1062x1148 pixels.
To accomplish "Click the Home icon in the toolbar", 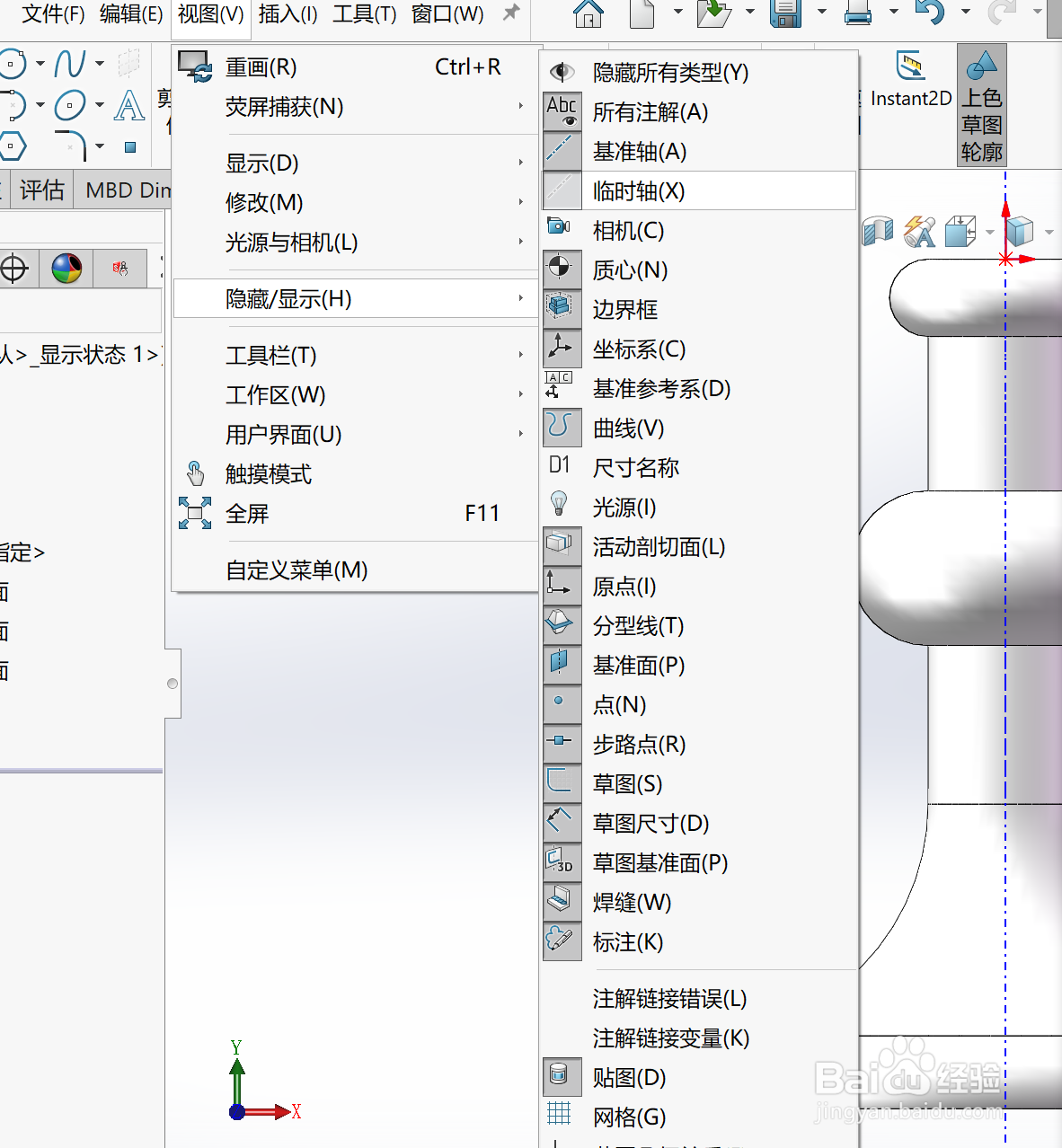I will [x=589, y=14].
